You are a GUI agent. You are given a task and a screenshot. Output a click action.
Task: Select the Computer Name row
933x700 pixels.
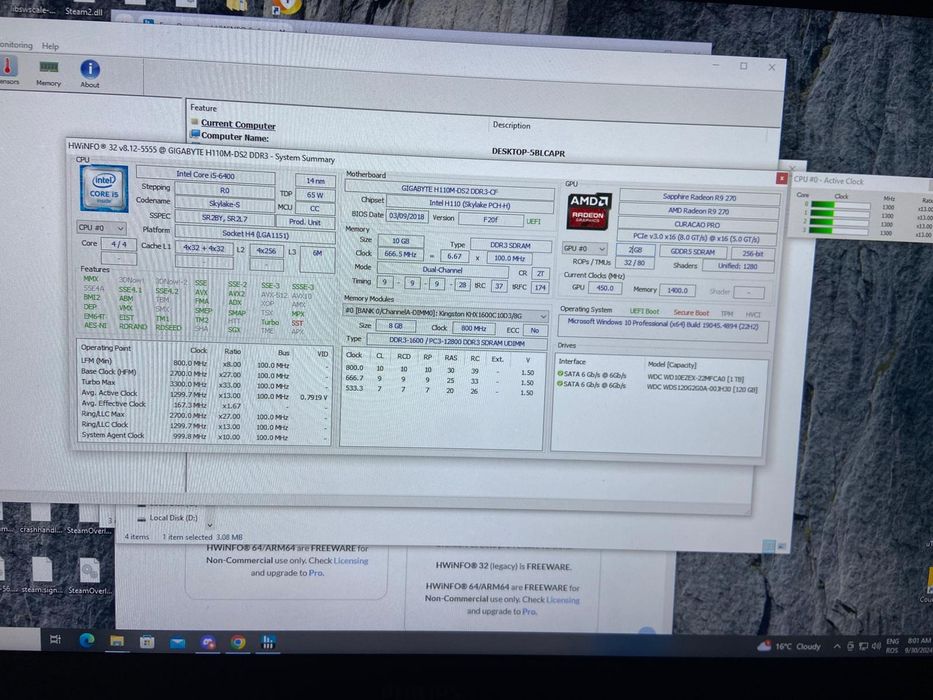point(234,138)
